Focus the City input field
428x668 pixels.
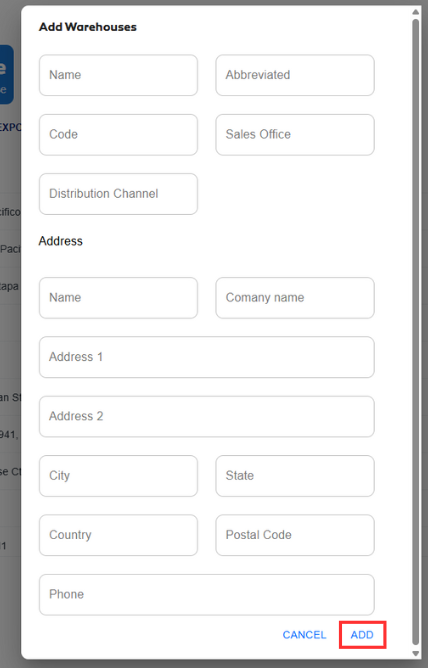[118, 476]
